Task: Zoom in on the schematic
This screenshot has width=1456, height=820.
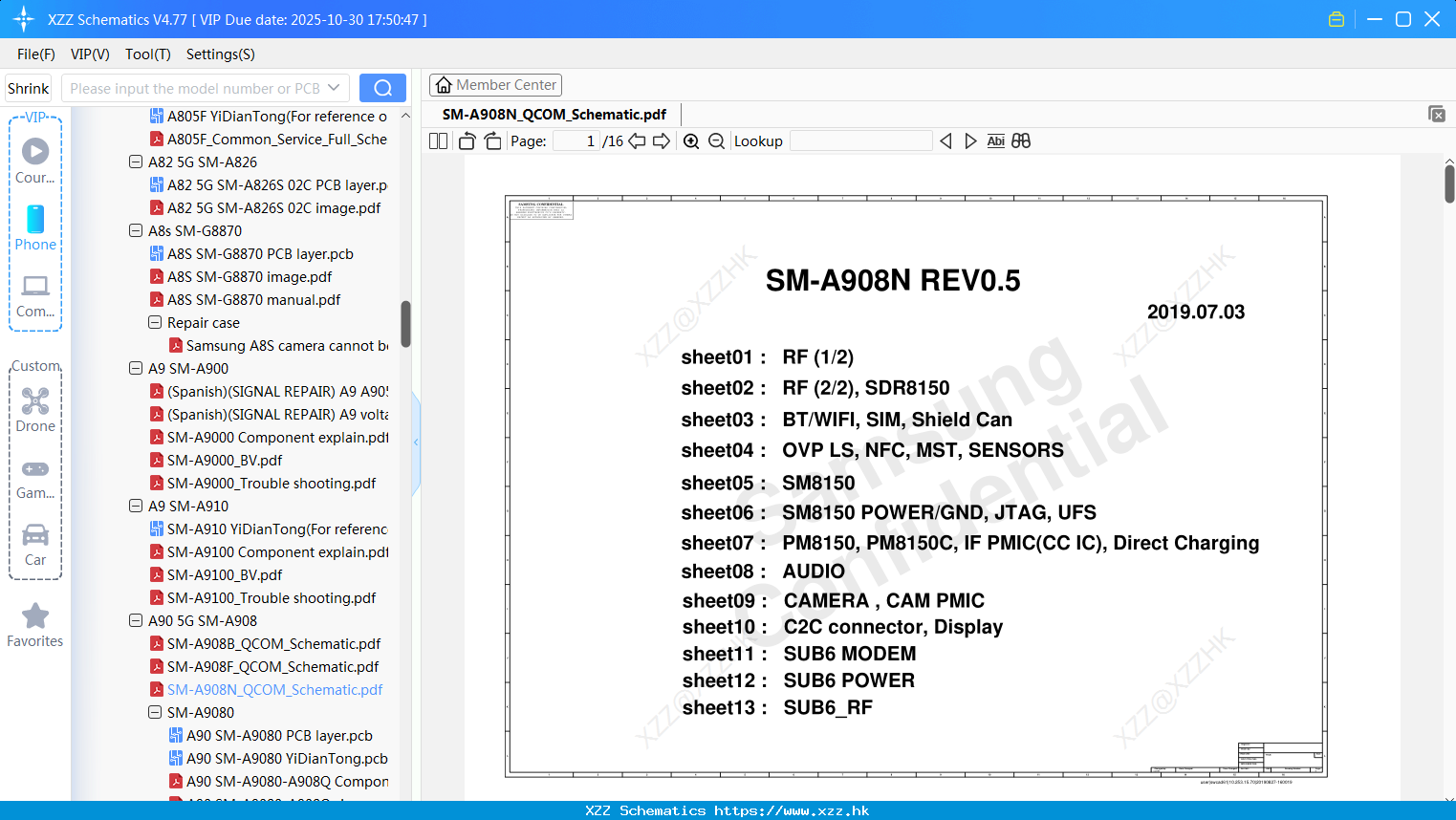Action: [691, 141]
